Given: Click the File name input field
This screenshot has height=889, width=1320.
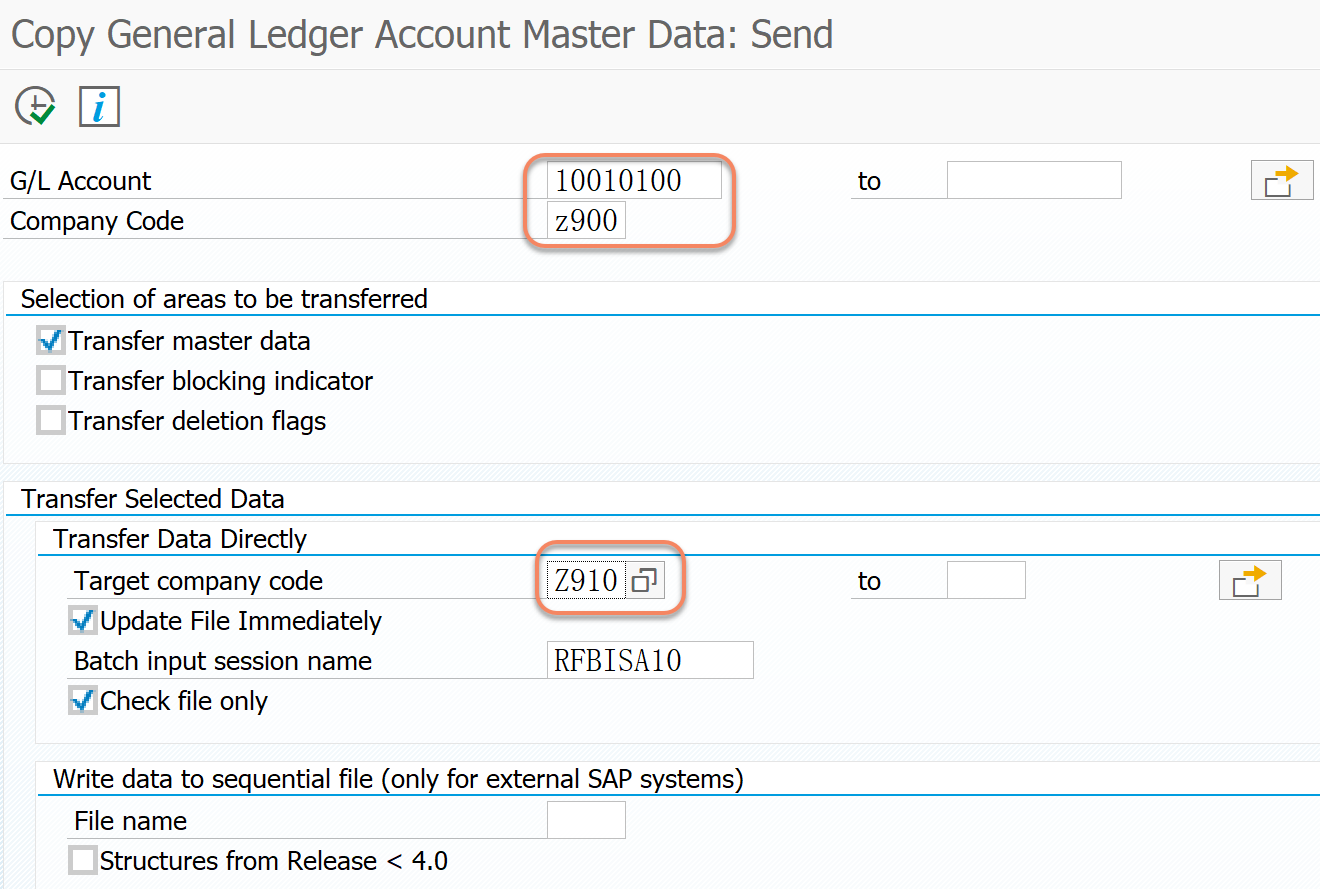Looking at the screenshot, I should pos(586,819).
